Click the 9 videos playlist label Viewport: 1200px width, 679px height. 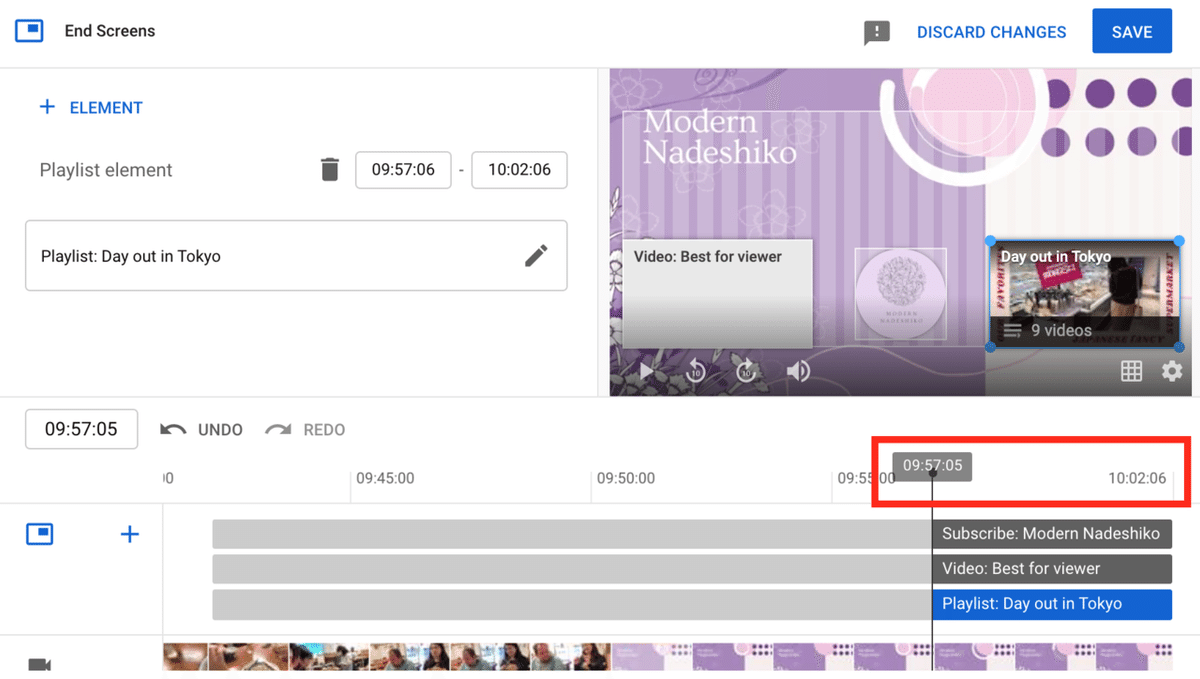tap(1061, 330)
